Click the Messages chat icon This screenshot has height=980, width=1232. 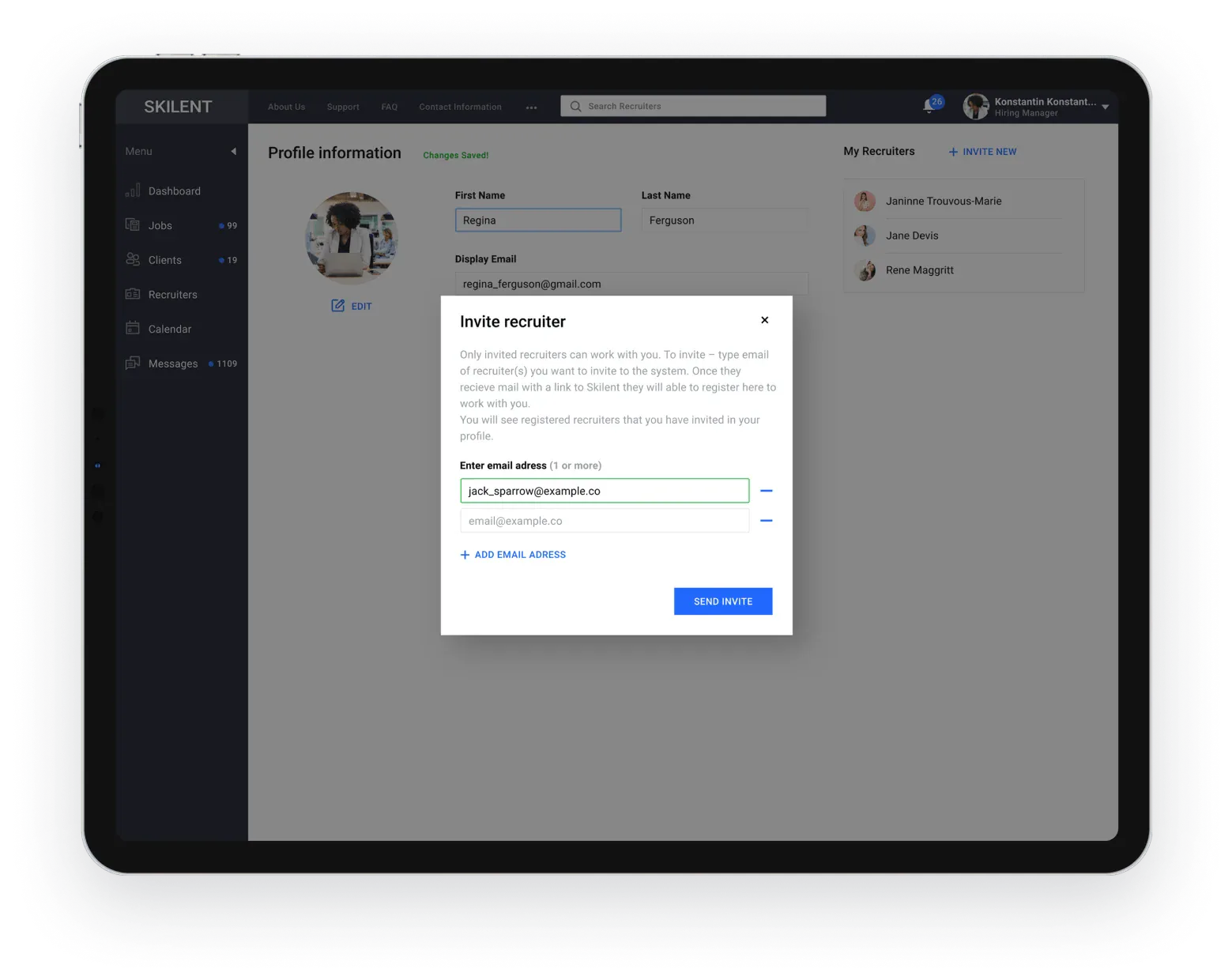pos(133,363)
